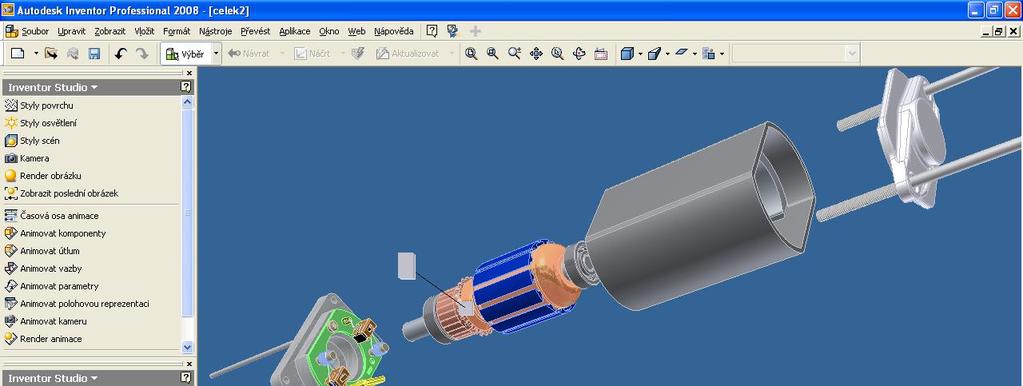
Task: Close the top Inventor Studio panel
Action: point(189,73)
